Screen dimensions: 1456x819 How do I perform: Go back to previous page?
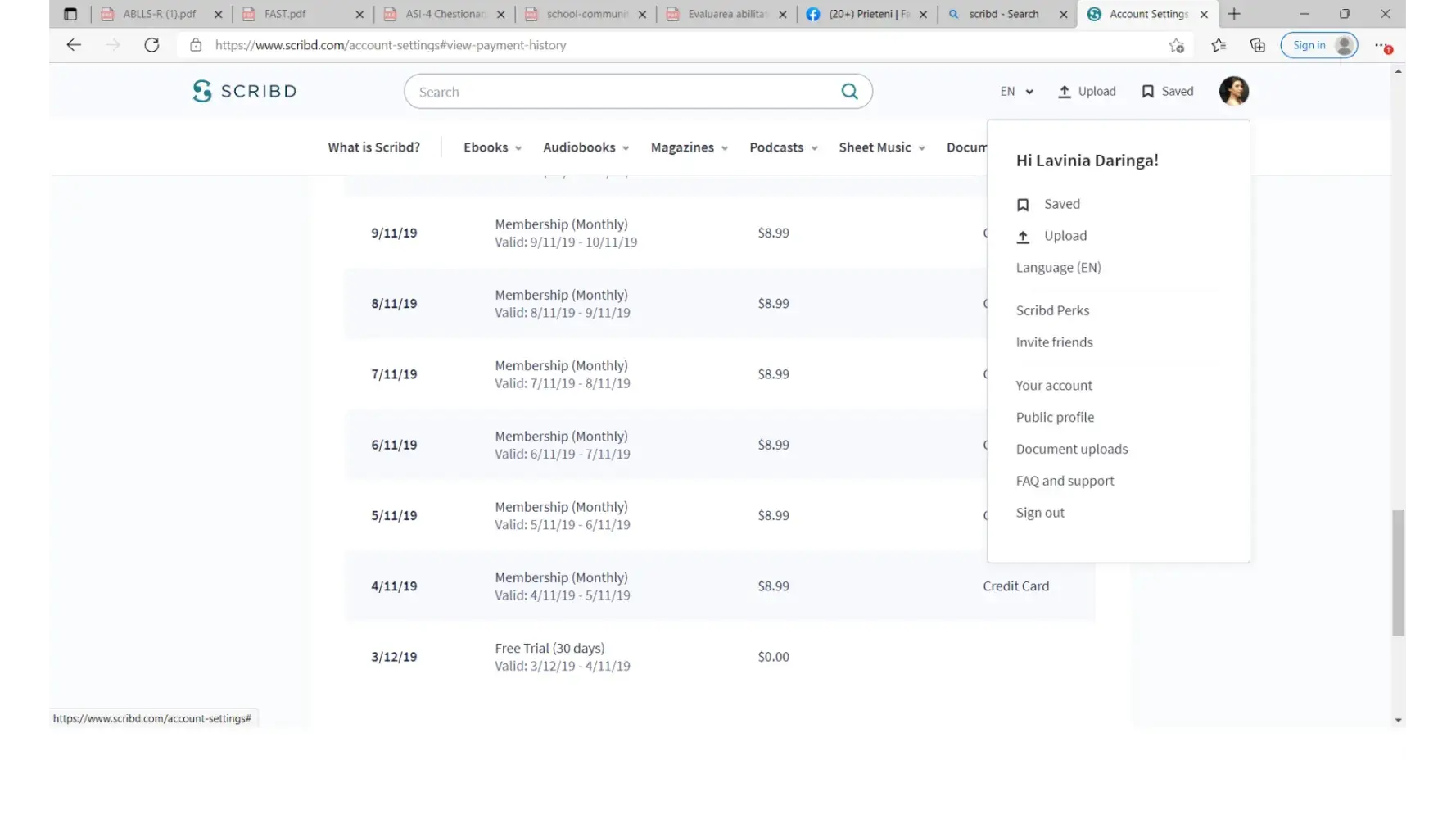click(74, 45)
